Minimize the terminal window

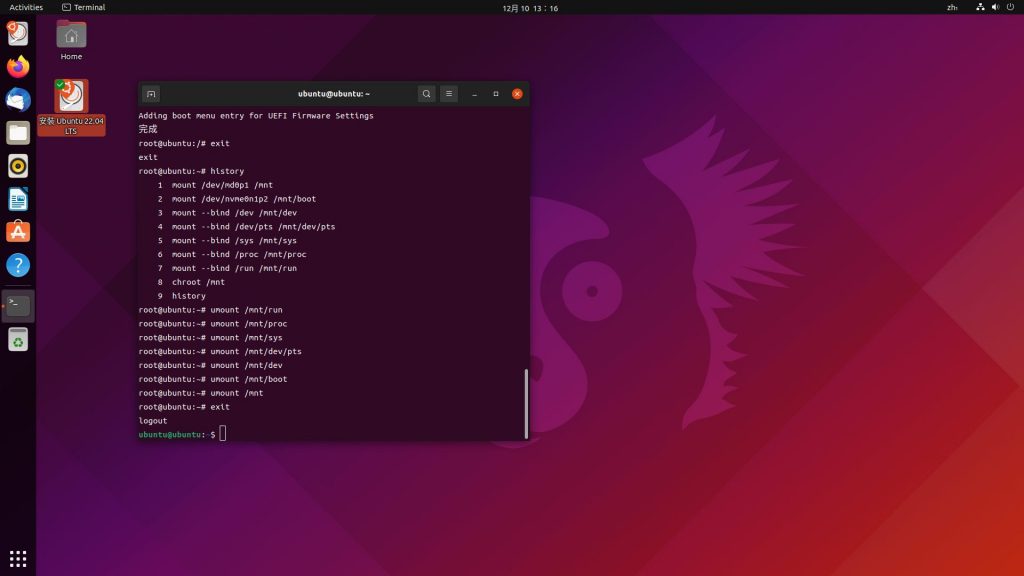coord(475,94)
